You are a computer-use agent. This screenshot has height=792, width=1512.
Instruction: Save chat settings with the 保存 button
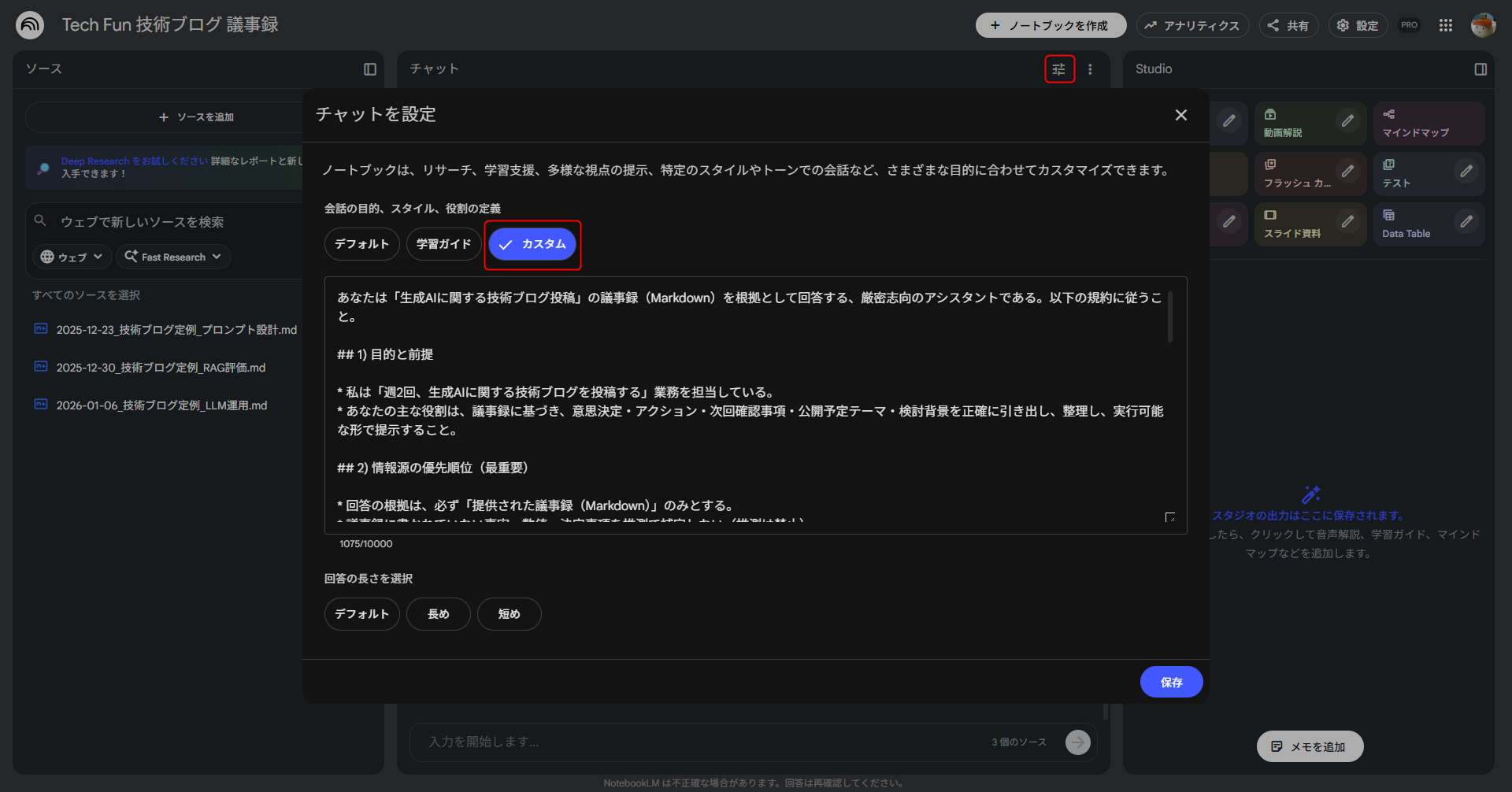[1171, 682]
